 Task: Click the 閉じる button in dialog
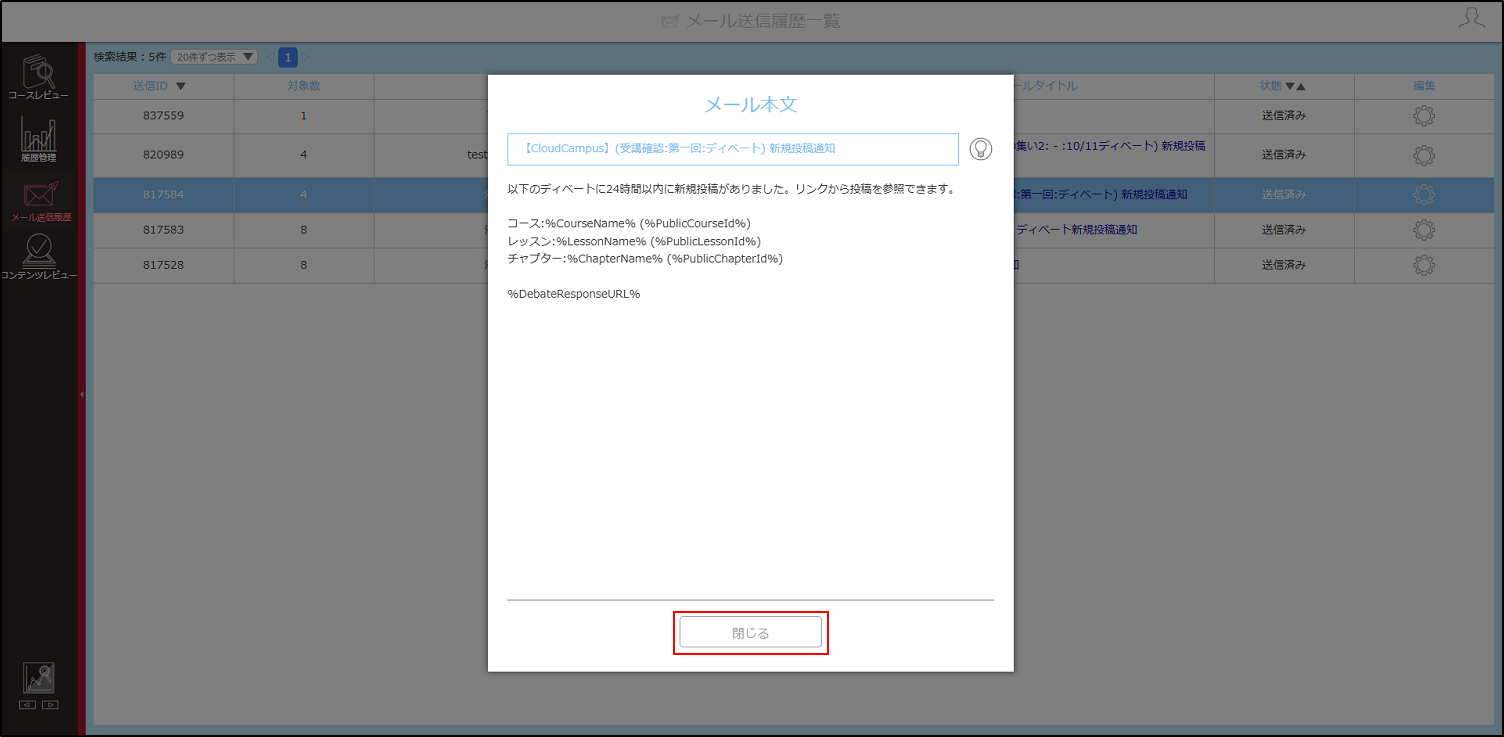[x=751, y=633]
